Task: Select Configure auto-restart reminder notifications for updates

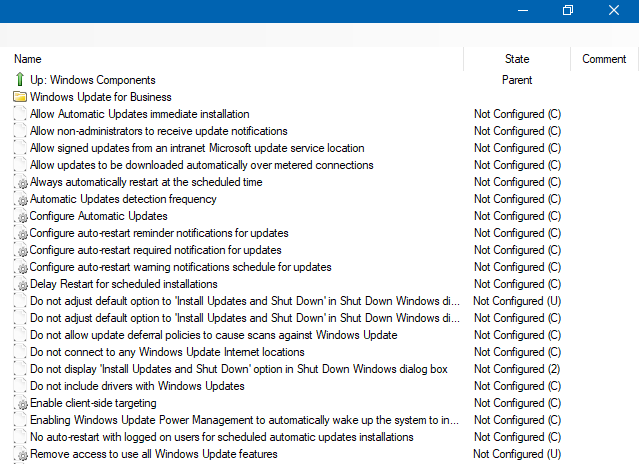Action: (x=159, y=233)
